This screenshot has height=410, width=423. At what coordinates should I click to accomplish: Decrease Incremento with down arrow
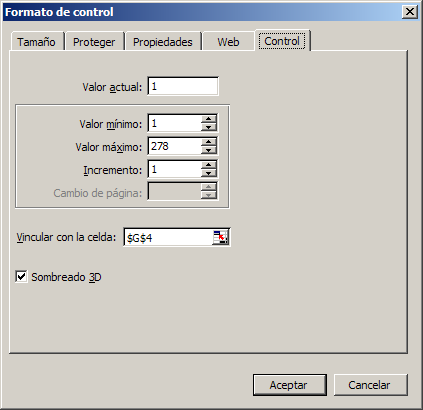point(209,173)
